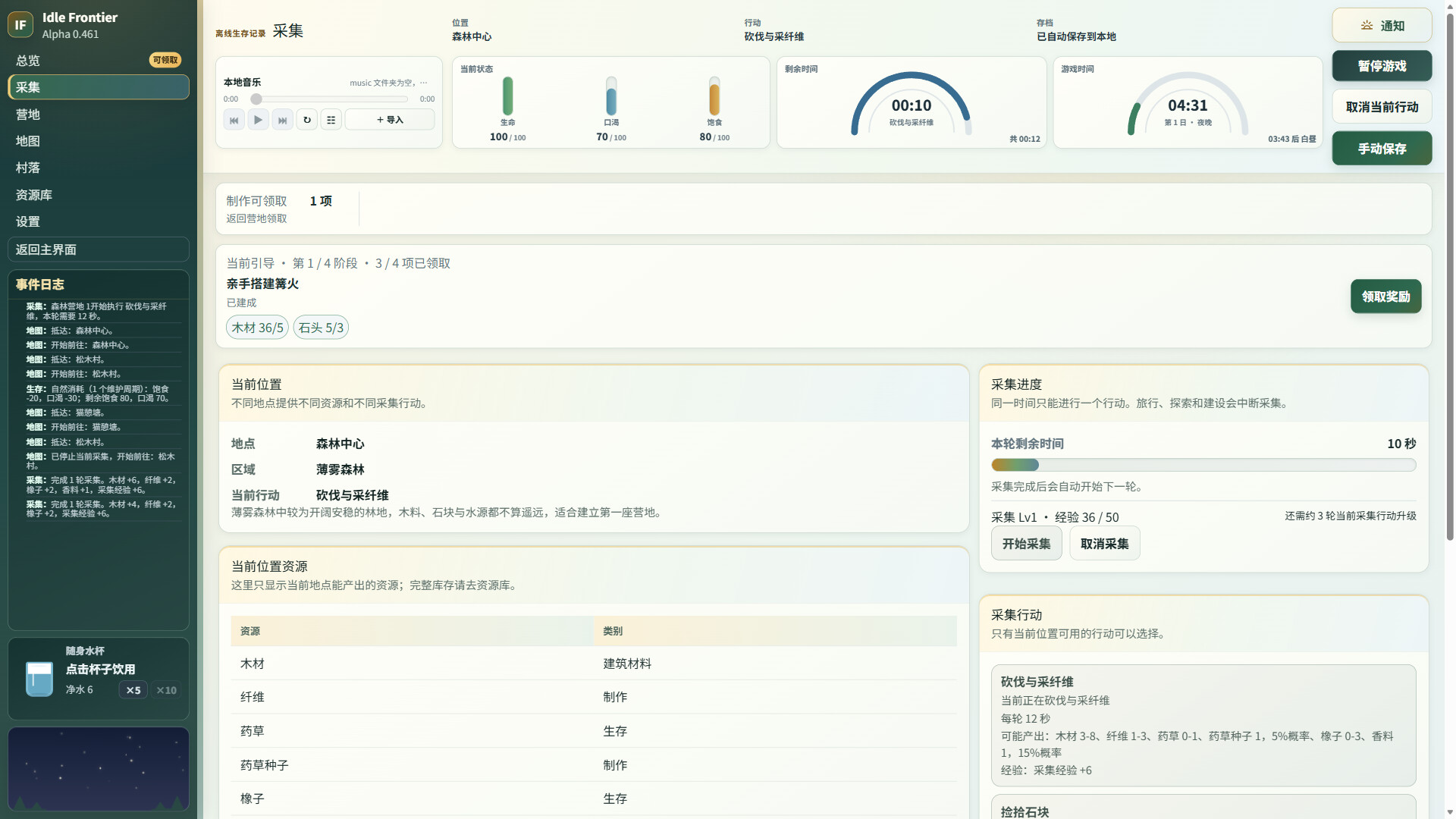Click the 取消采集 button
The height and width of the screenshot is (819, 1456).
pos(1104,544)
